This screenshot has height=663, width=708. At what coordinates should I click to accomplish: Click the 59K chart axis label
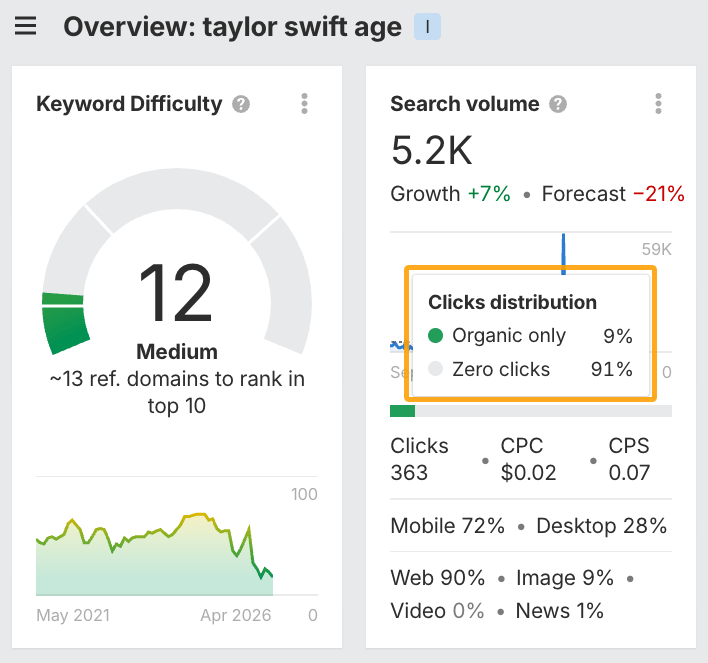657,249
